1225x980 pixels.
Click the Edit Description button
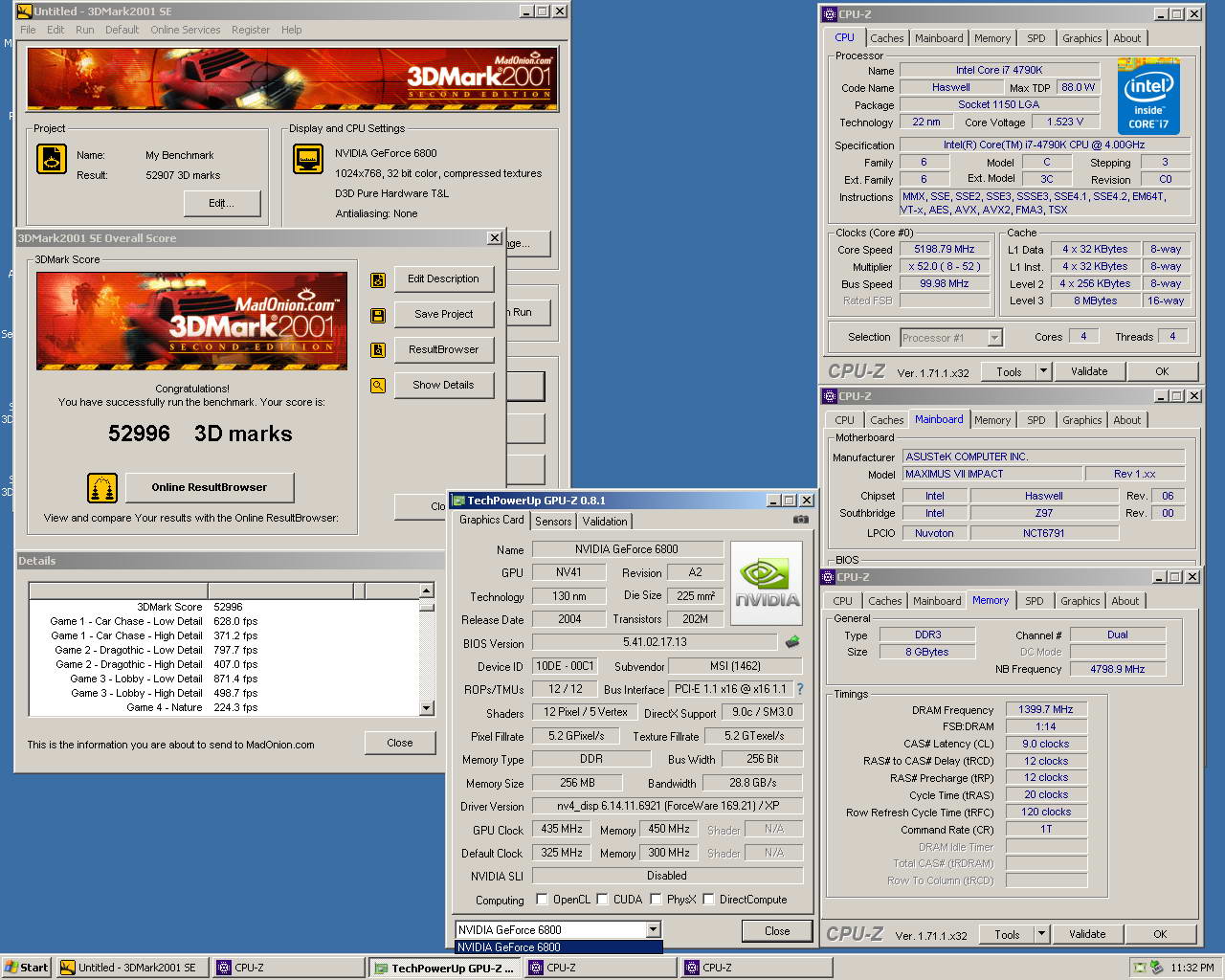[444, 279]
